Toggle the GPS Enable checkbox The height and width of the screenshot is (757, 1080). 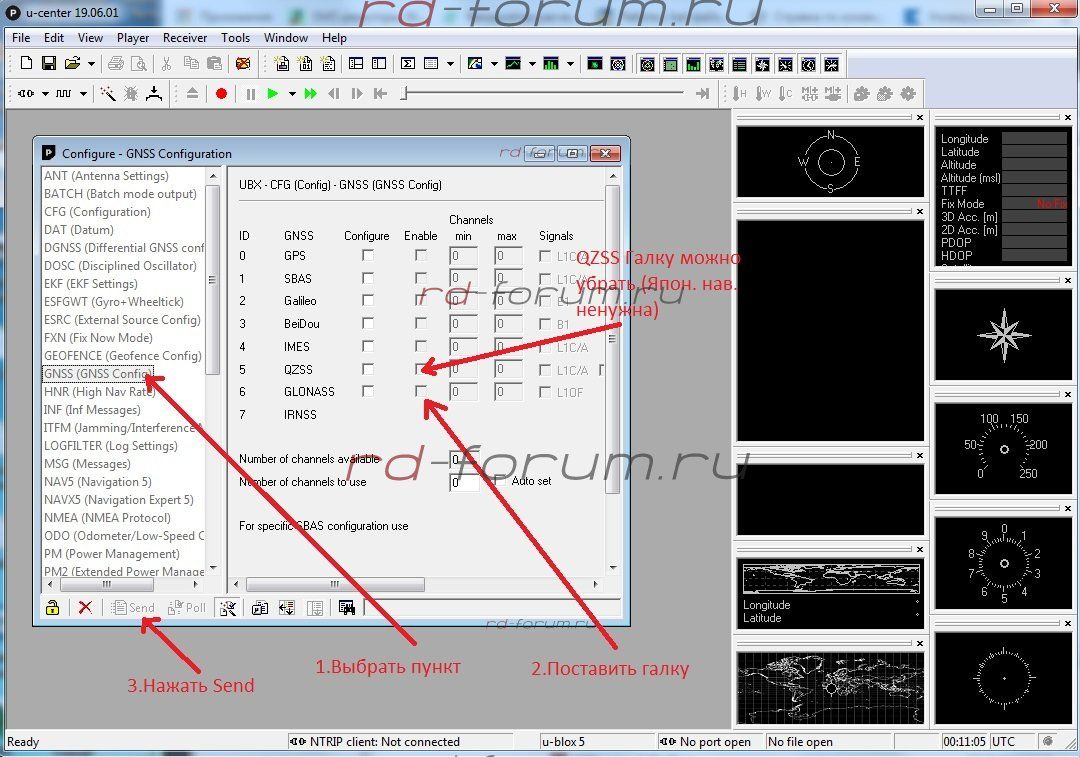421,256
